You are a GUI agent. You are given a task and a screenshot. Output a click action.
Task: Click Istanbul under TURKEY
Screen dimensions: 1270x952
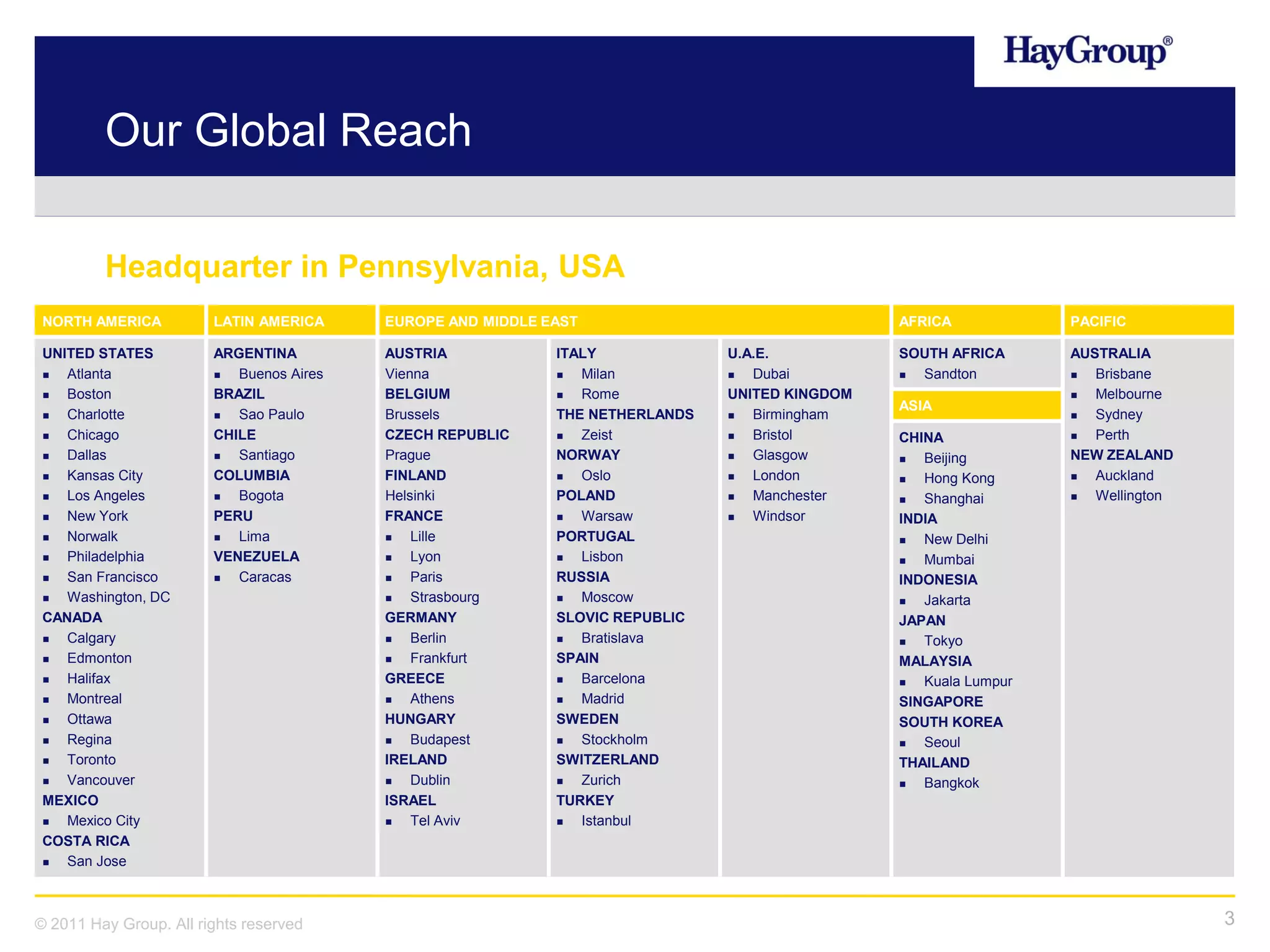pyautogui.click(x=606, y=821)
